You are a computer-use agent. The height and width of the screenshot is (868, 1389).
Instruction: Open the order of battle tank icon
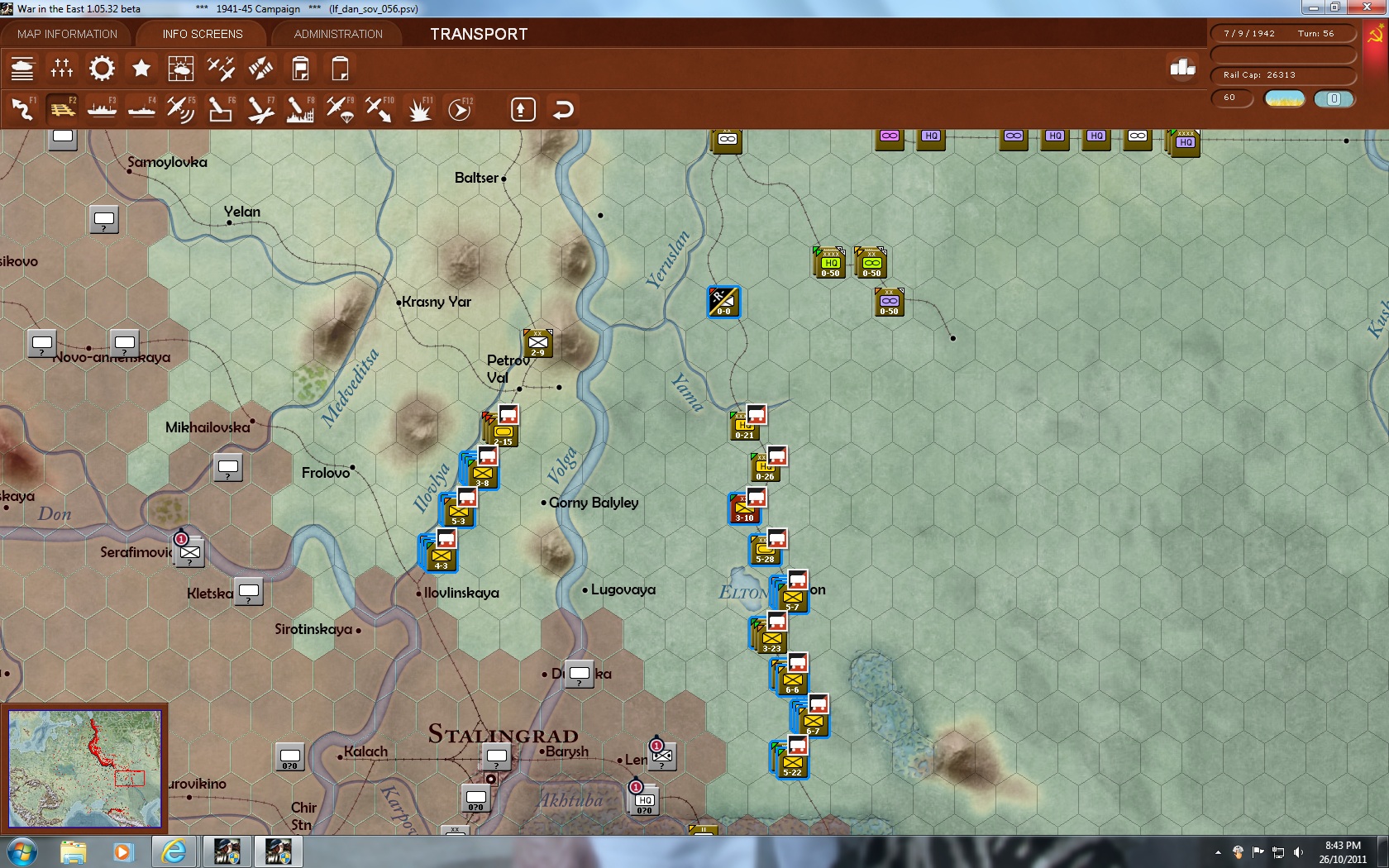(22, 69)
